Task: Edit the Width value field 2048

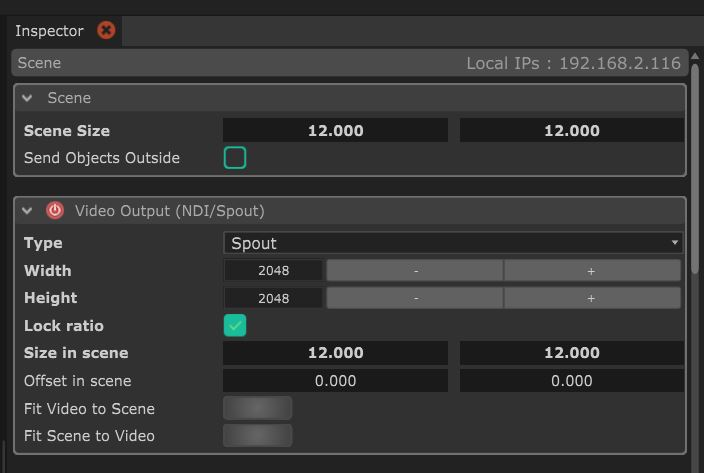Action: click(x=273, y=271)
